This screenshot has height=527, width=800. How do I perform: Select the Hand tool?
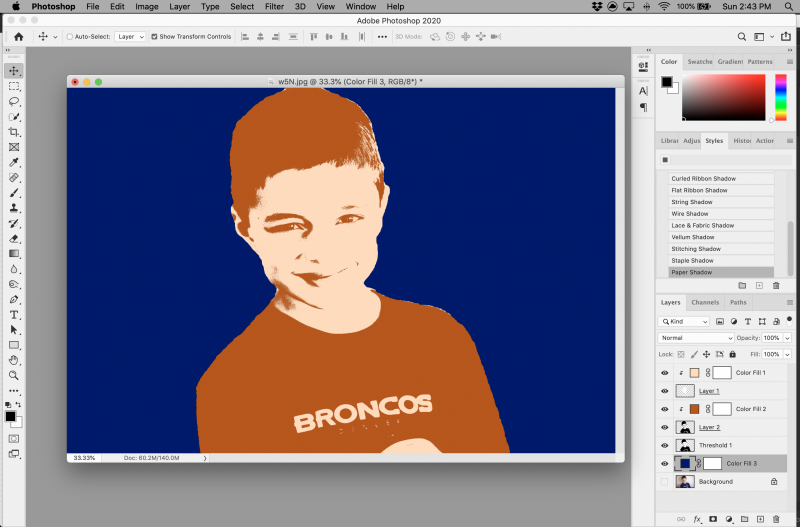(x=14, y=360)
